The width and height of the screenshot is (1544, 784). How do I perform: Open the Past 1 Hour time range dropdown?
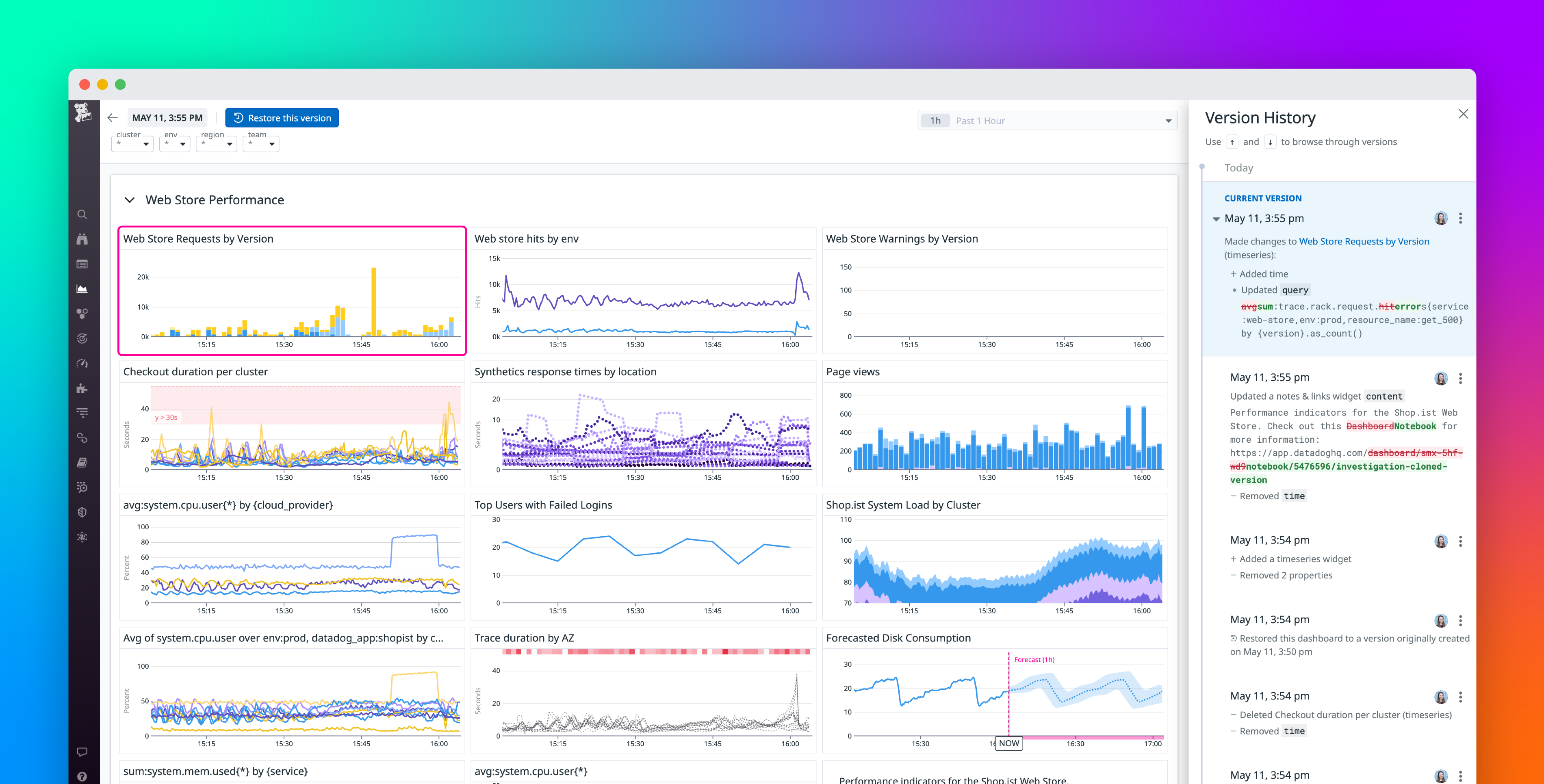coord(1048,120)
